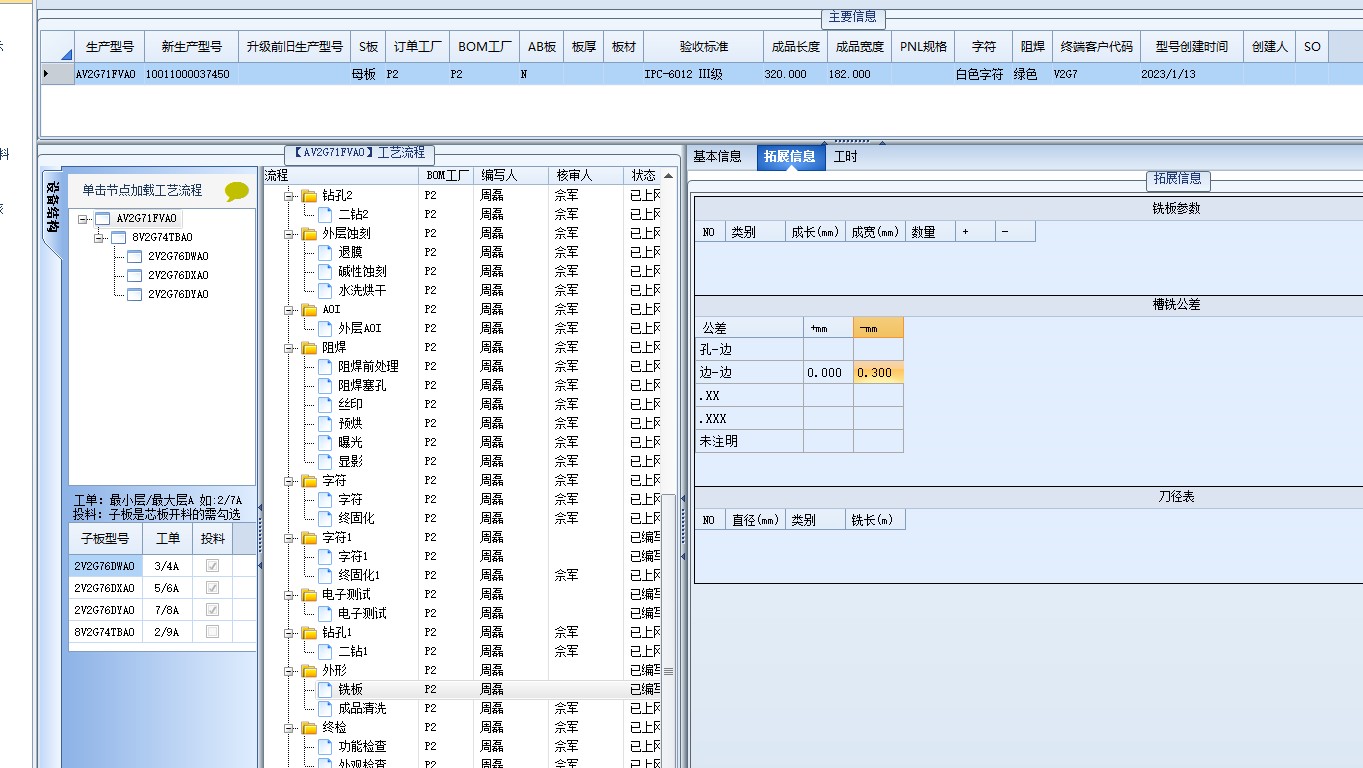Click the 终检 folder icon
This screenshot has width=1363, height=768.
coord(309,728)
